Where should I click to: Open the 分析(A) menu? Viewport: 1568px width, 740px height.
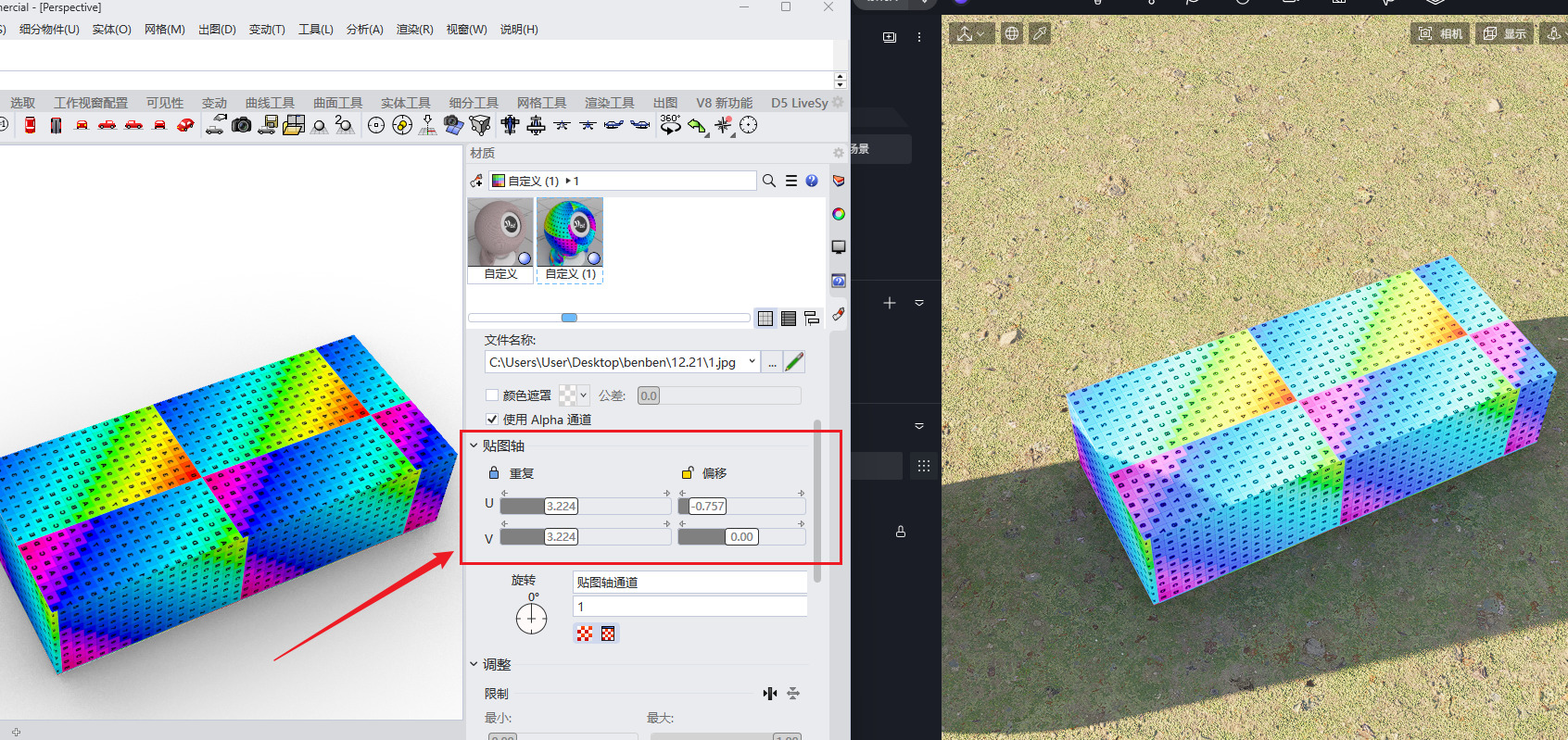(x=364, y=30)
